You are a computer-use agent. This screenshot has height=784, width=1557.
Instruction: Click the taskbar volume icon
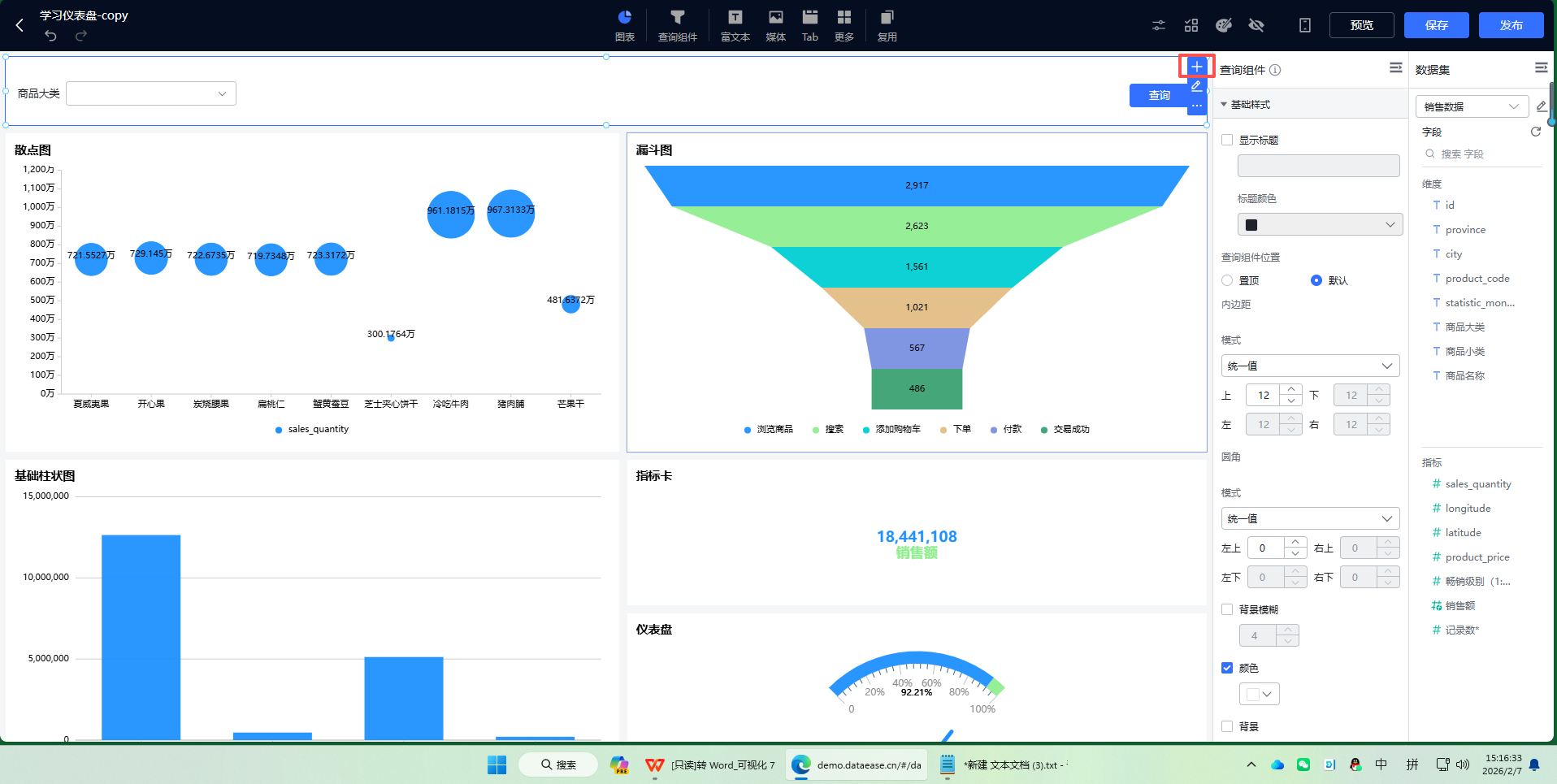[1463, 765]
